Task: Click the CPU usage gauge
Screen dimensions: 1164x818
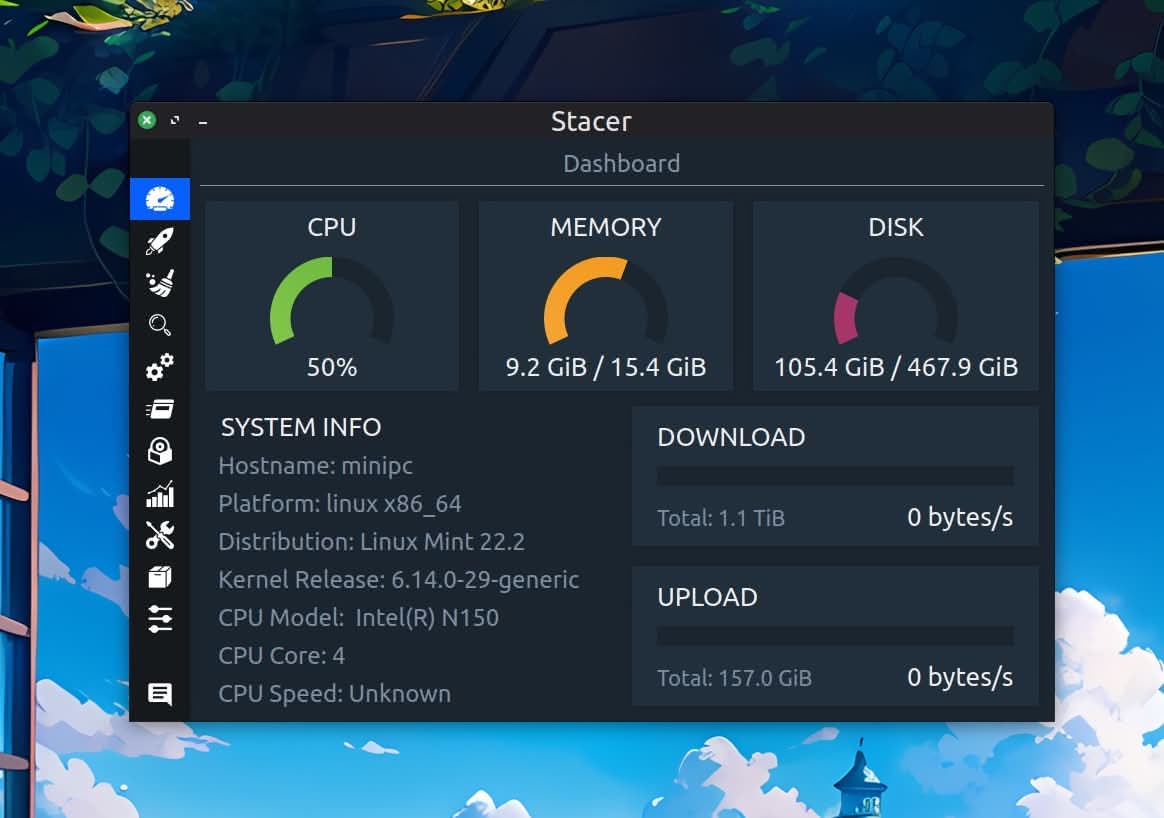Action: (332, 301)
